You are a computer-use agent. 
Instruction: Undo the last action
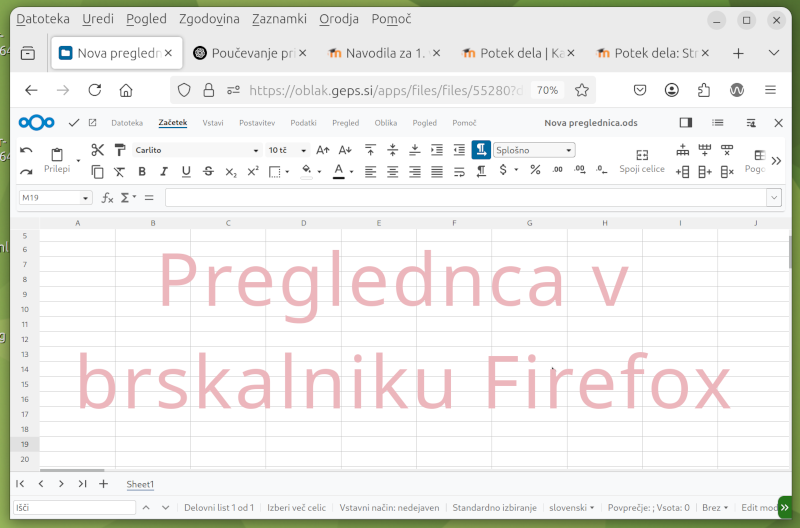(26, 150)
